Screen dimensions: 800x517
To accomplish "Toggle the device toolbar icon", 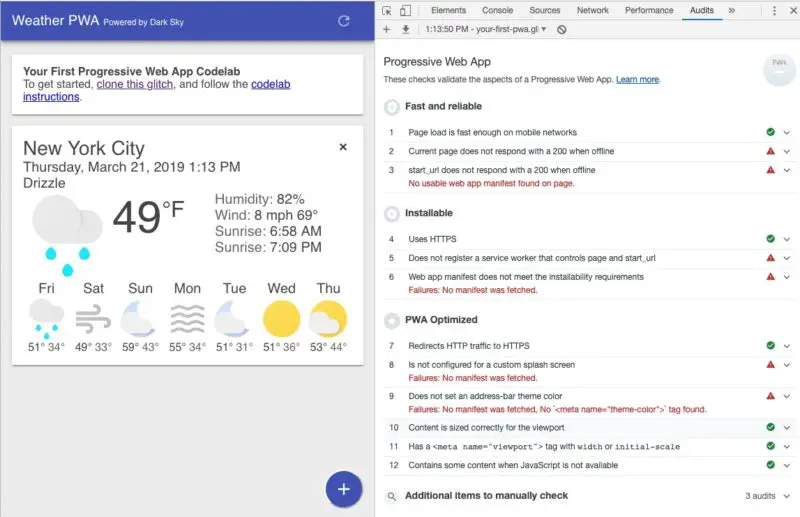I will 405,10.
